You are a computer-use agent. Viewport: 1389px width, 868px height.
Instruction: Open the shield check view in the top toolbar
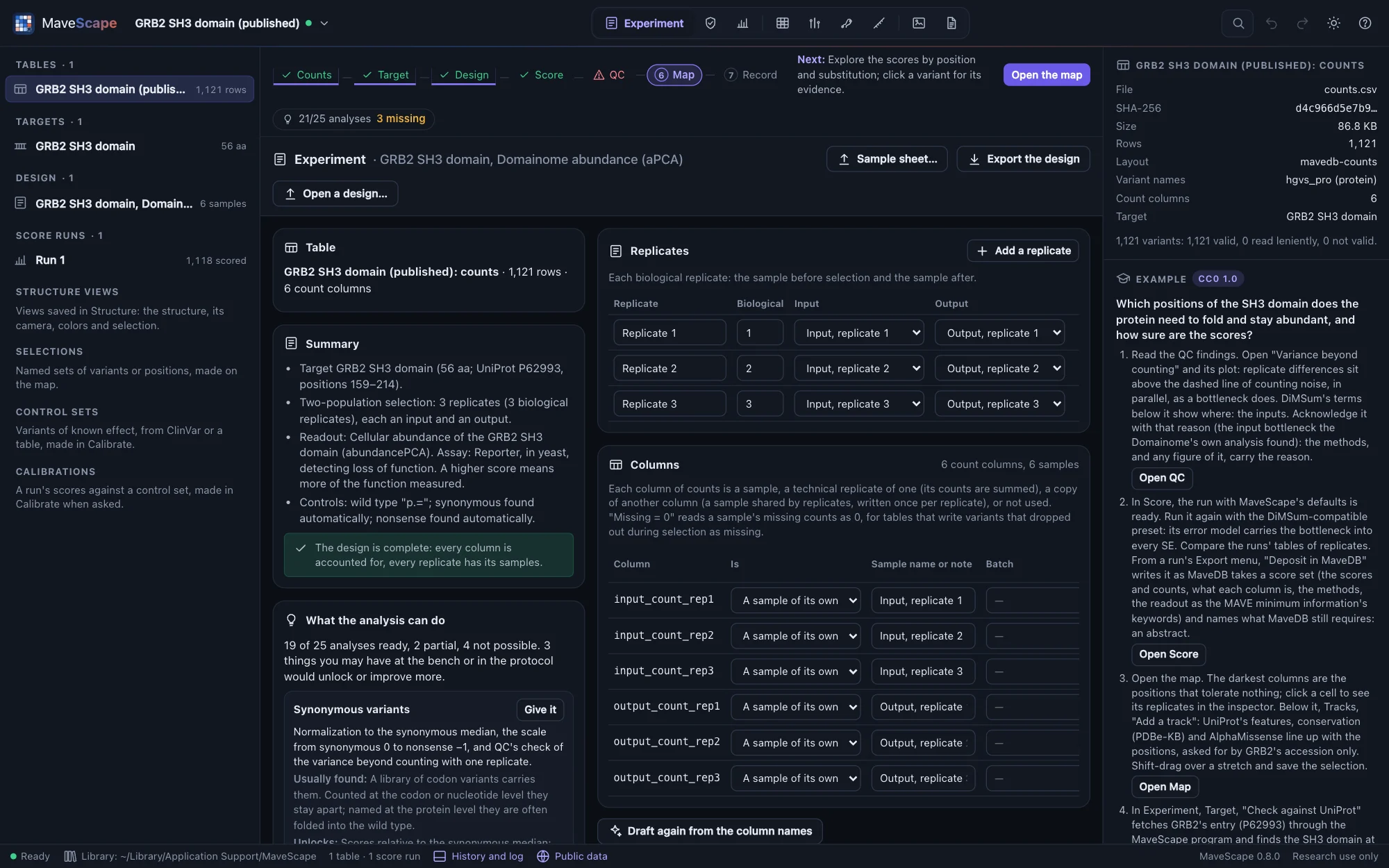(x=710, y=23)
